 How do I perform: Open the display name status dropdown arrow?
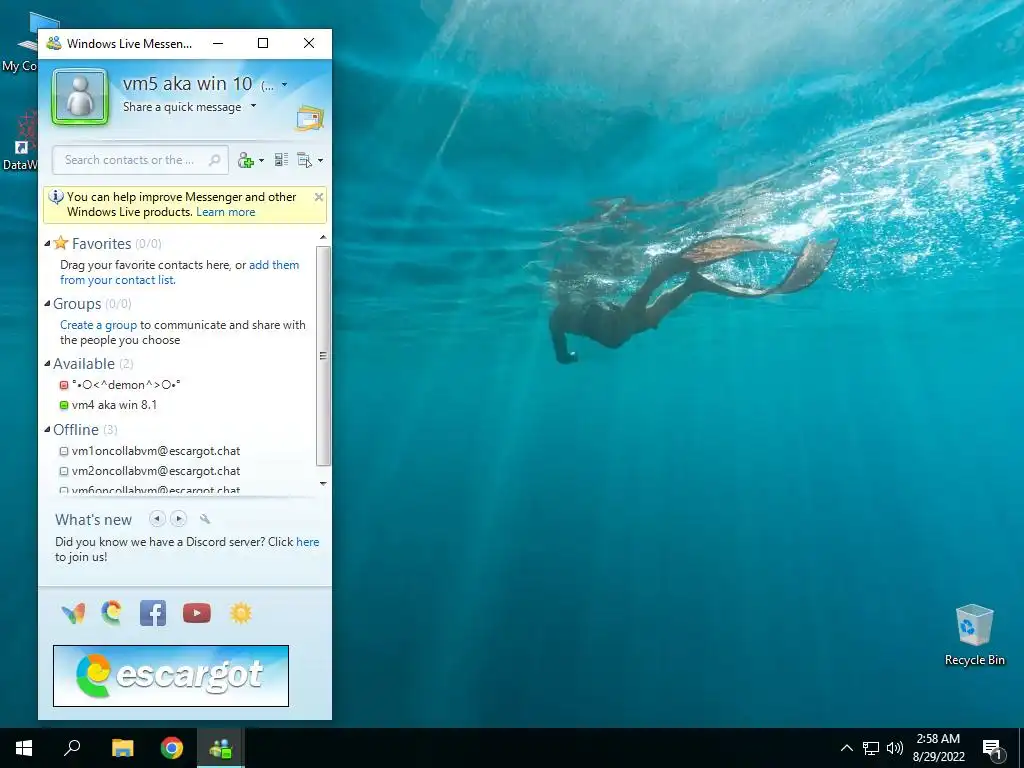click(x=284, y=84)
